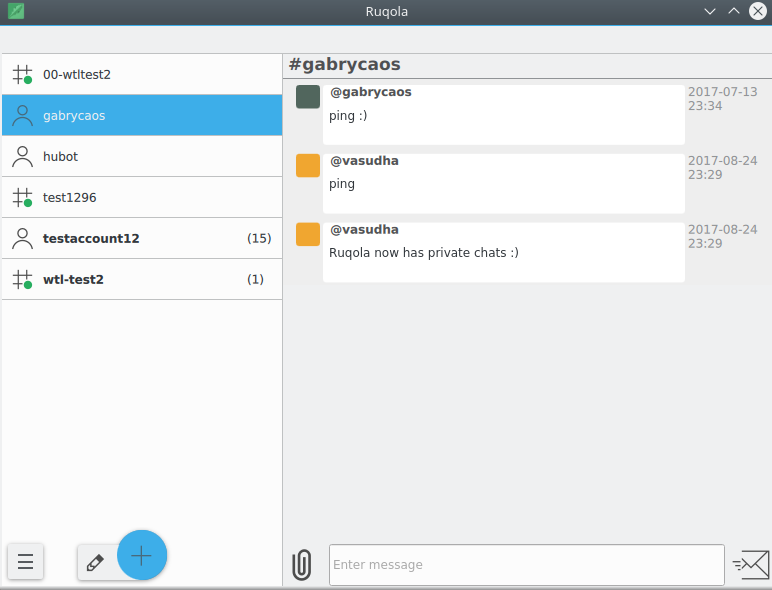This screenshot has height=590, width=772.
Task: Click the Ruqola app icon in title bar
Action: (x=15, y=12)
